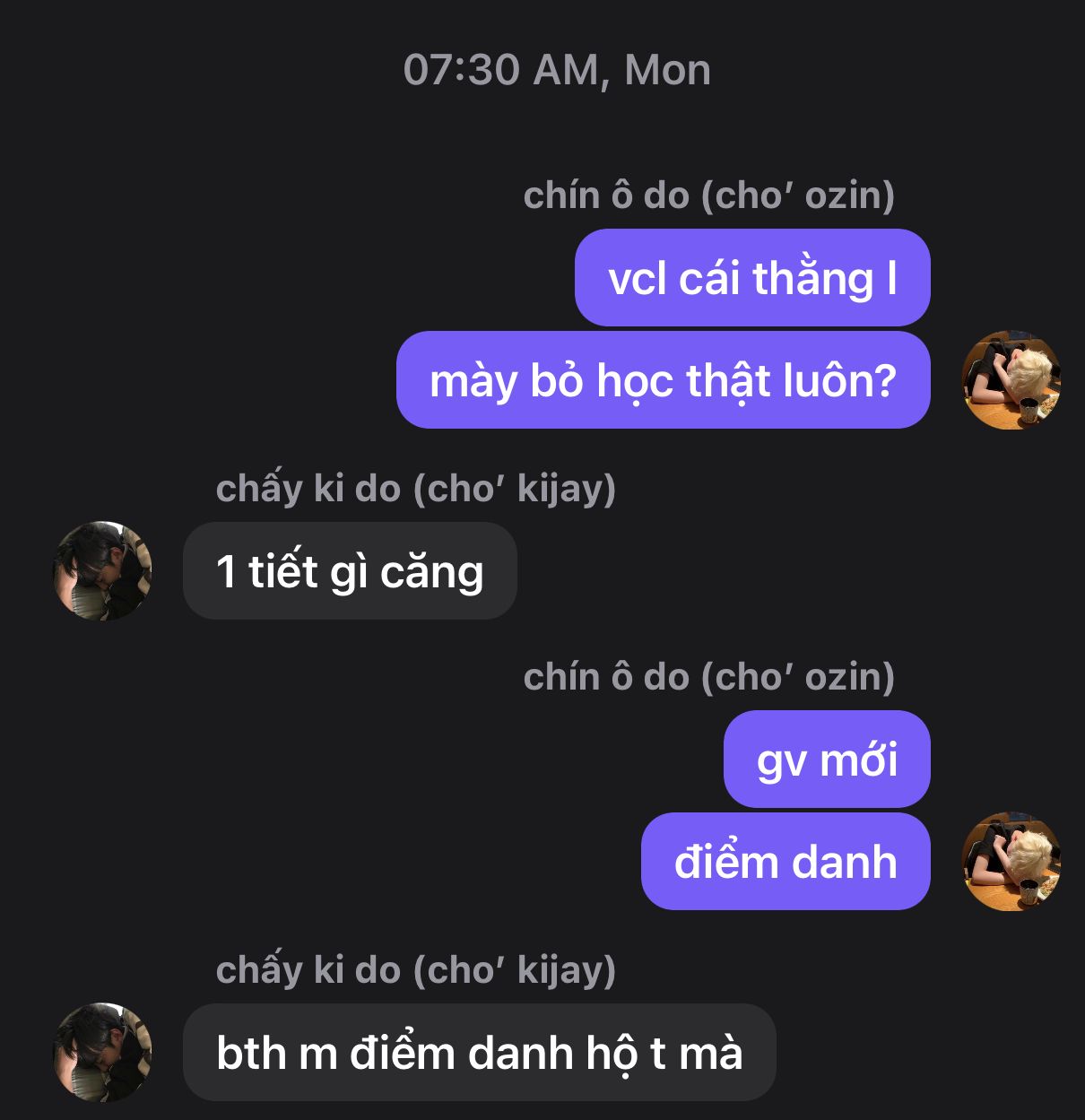This screenshot has height=1120, width=1085.
Task: Open blond-haired avatar beside "điểm danh" message
Action: pos(1011,861)
